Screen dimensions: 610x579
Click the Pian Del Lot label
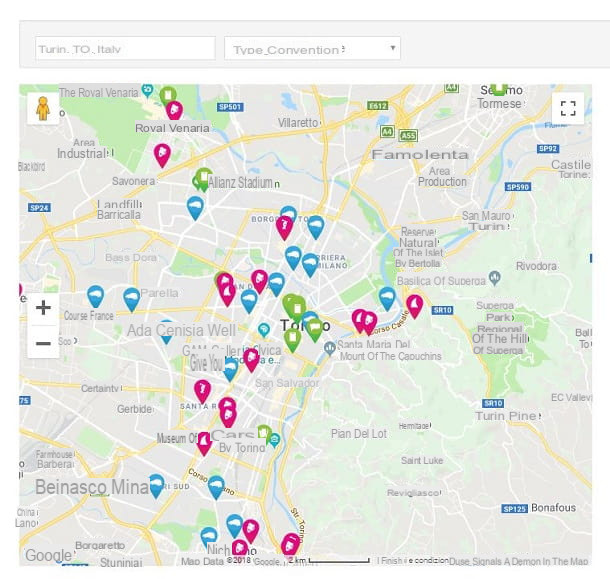point(359,433)
